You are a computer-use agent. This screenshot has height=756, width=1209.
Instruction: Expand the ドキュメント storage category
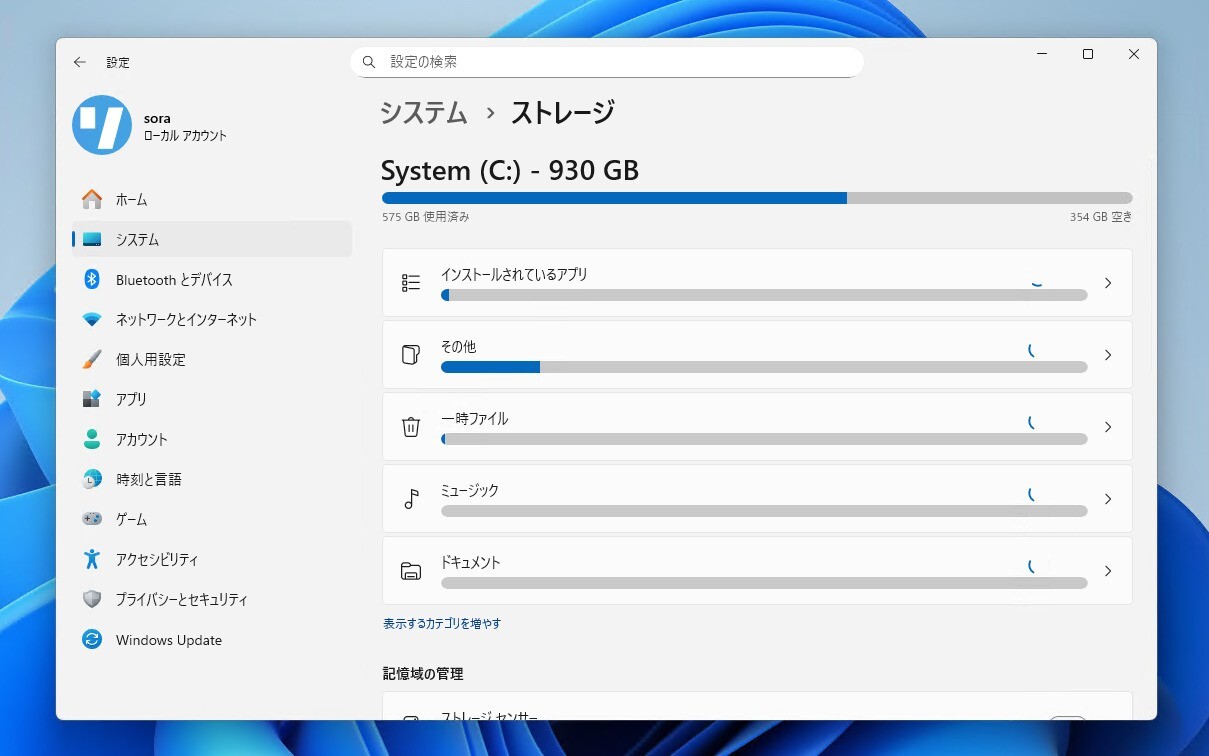(x=756, y=571)
